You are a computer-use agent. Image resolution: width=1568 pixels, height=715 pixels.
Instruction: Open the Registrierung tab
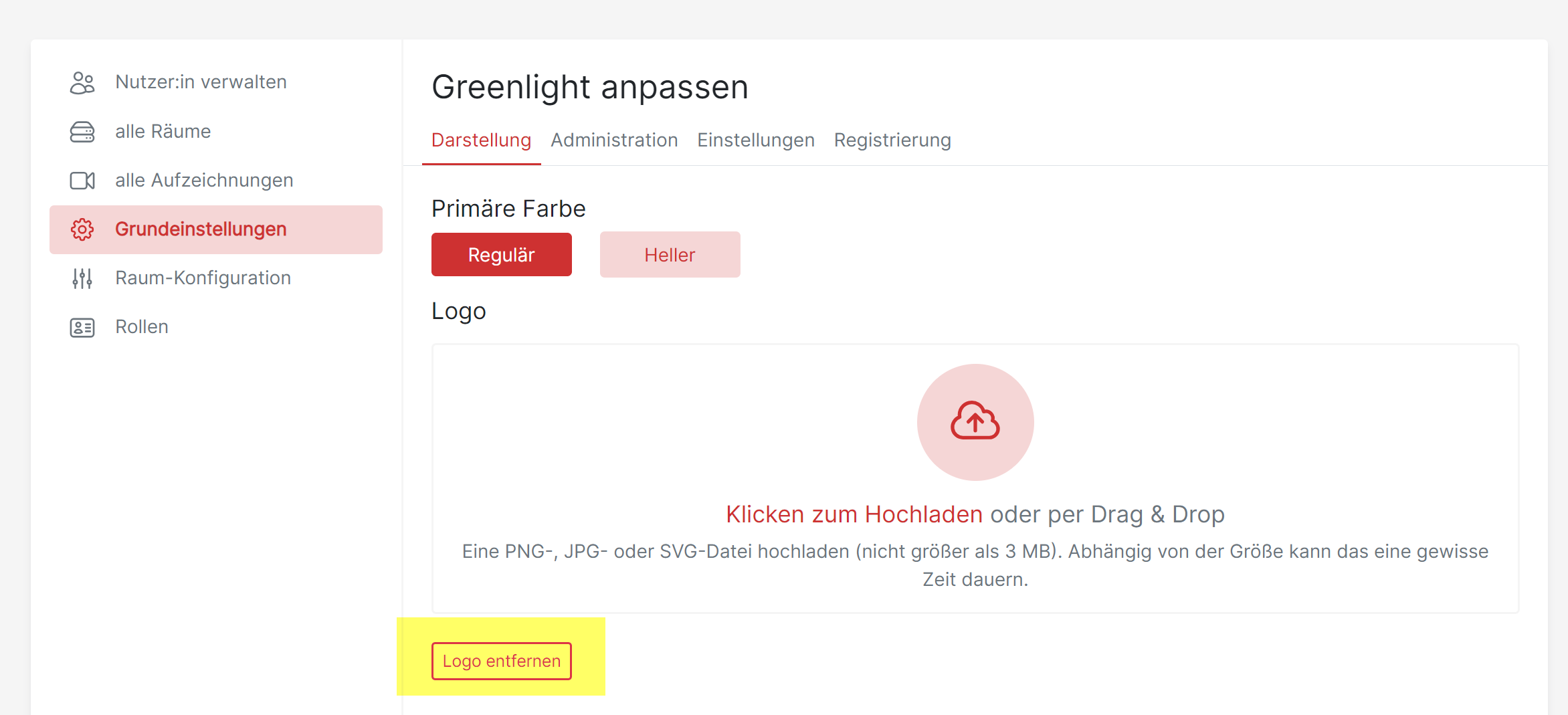(892, 140)
